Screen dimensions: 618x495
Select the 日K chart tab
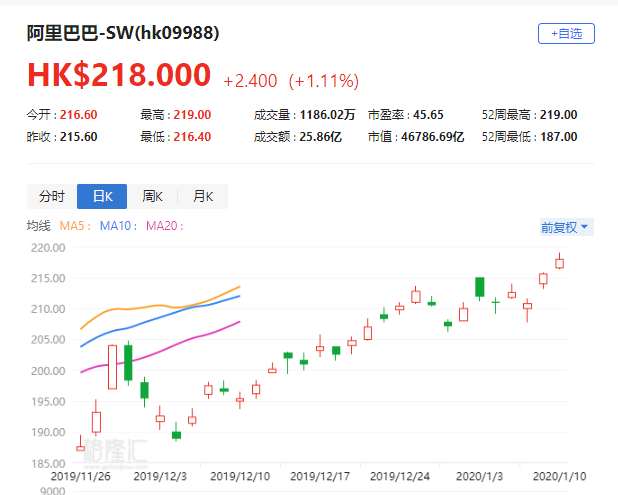click(x=102, y=197)
